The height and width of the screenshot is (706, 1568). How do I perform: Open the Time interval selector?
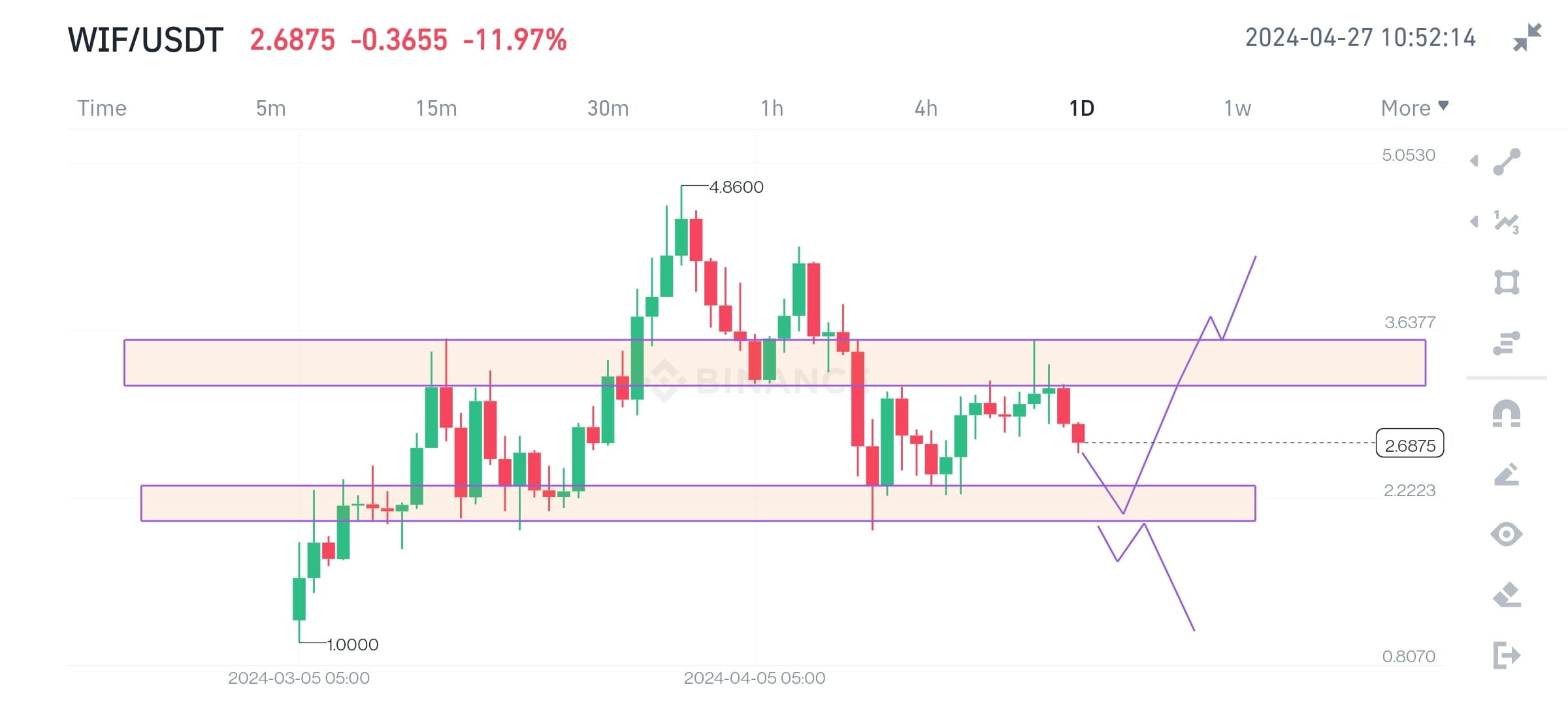(102, 108)
